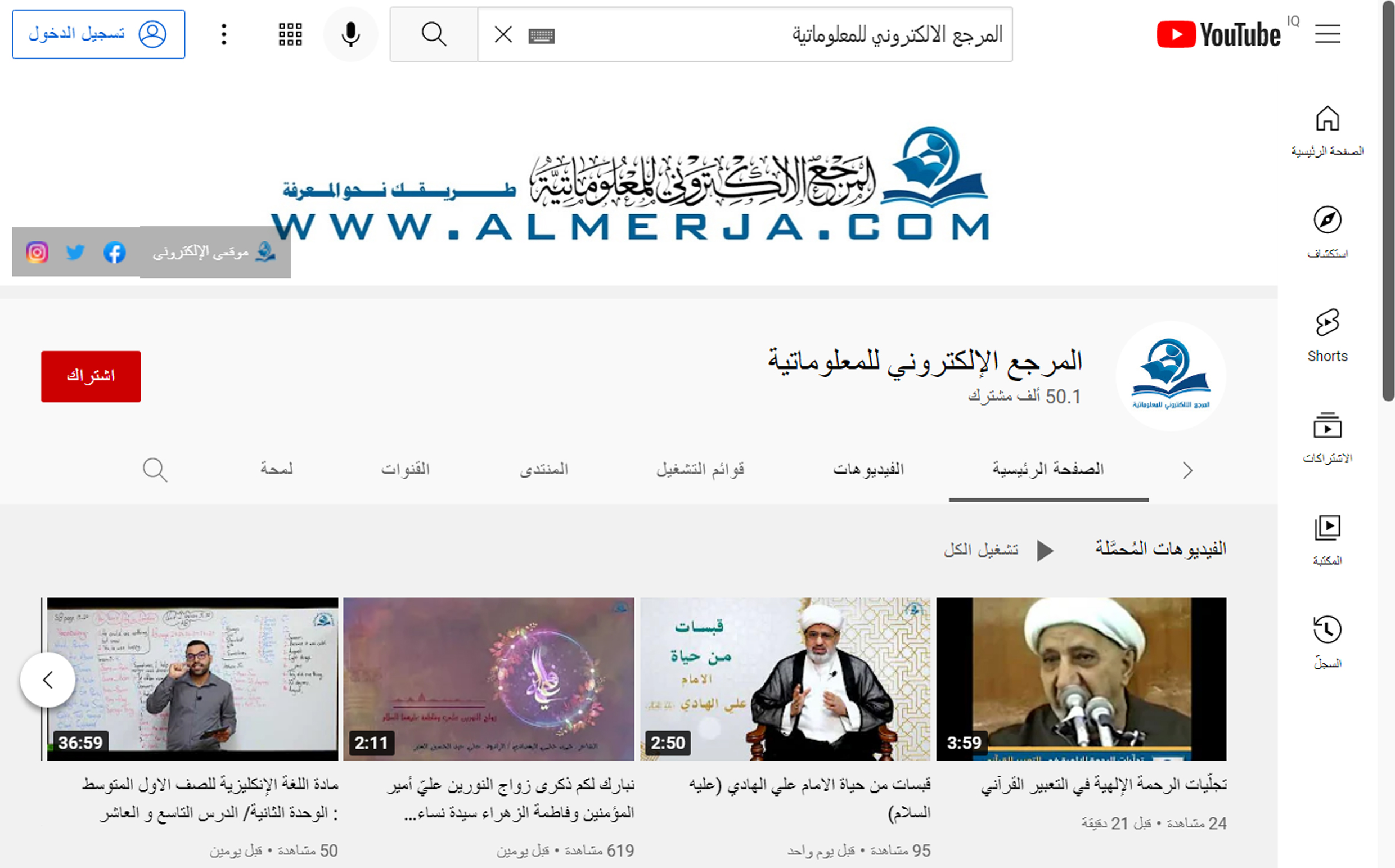Search within channel using magnifier icon

pyautogui.click(x=155, y=470)
